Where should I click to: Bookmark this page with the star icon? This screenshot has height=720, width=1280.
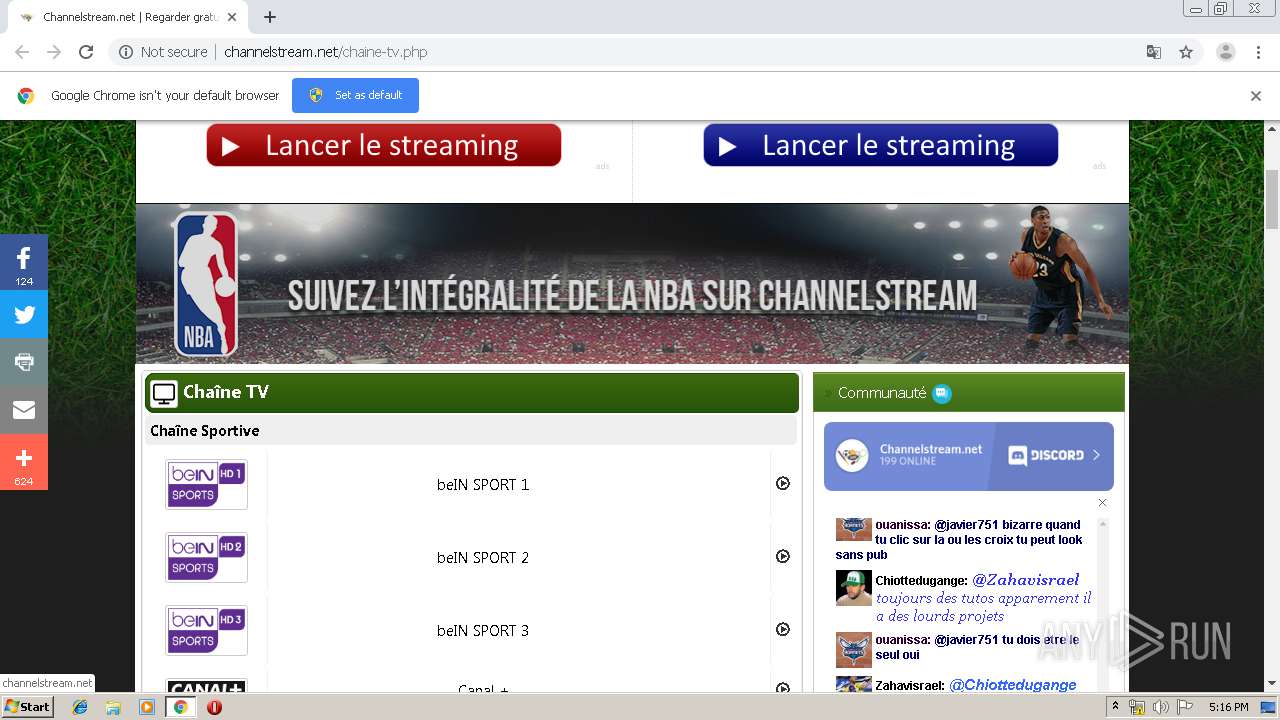coord(1186,52)
